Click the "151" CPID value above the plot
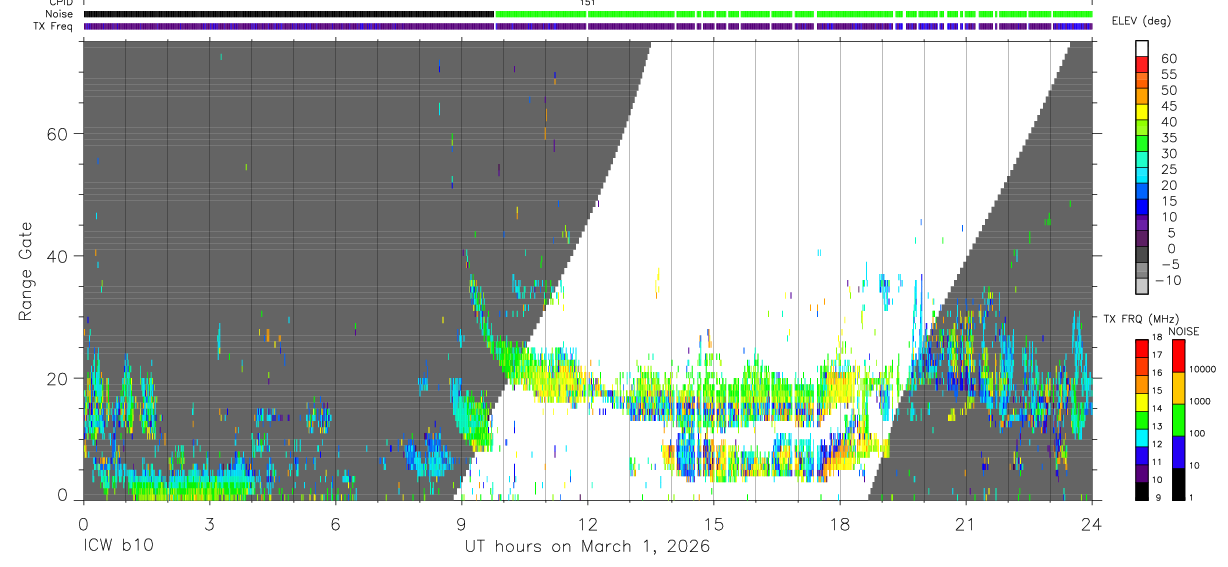 click(x=588, y=4)
